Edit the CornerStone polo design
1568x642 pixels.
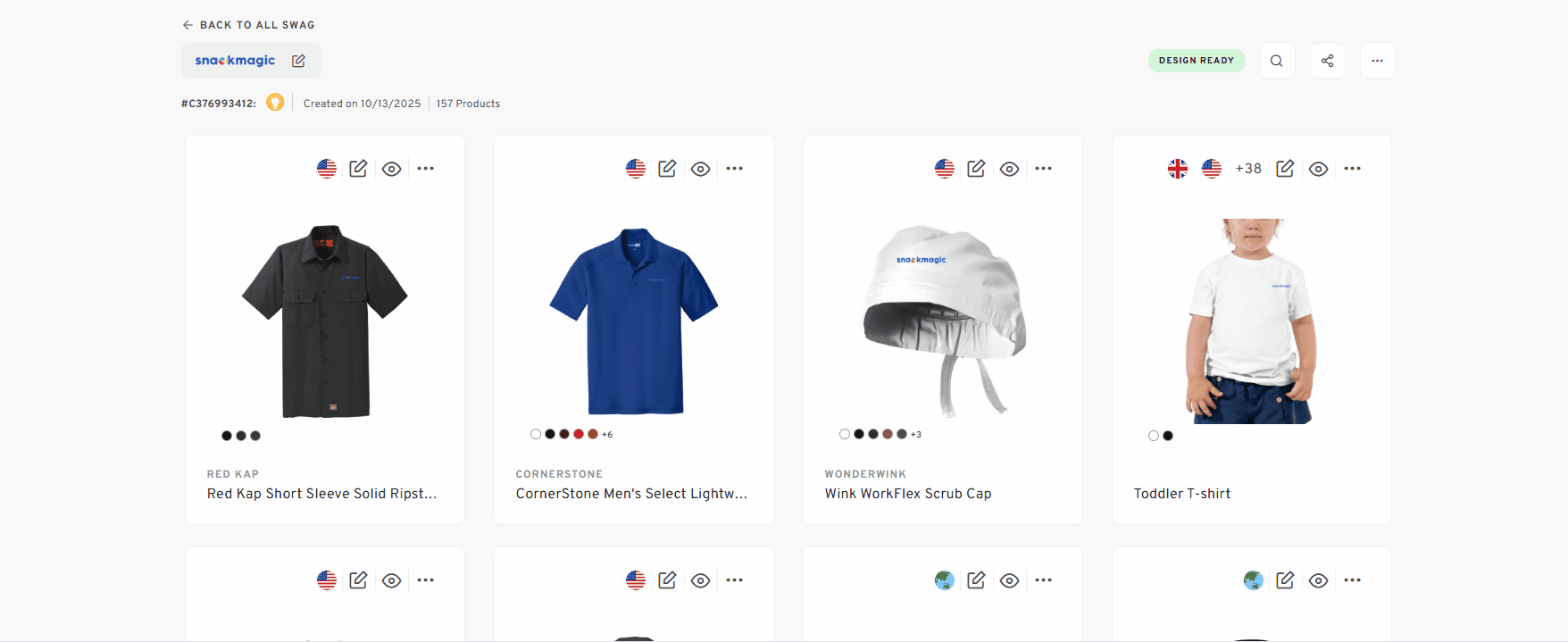(x=667, y=169)
